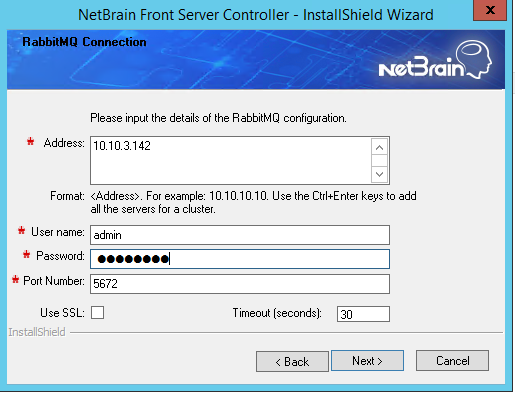Click the scroll-up arrow in Address box
This screenshot has height=394, width=515.
(x=379, y=147)
